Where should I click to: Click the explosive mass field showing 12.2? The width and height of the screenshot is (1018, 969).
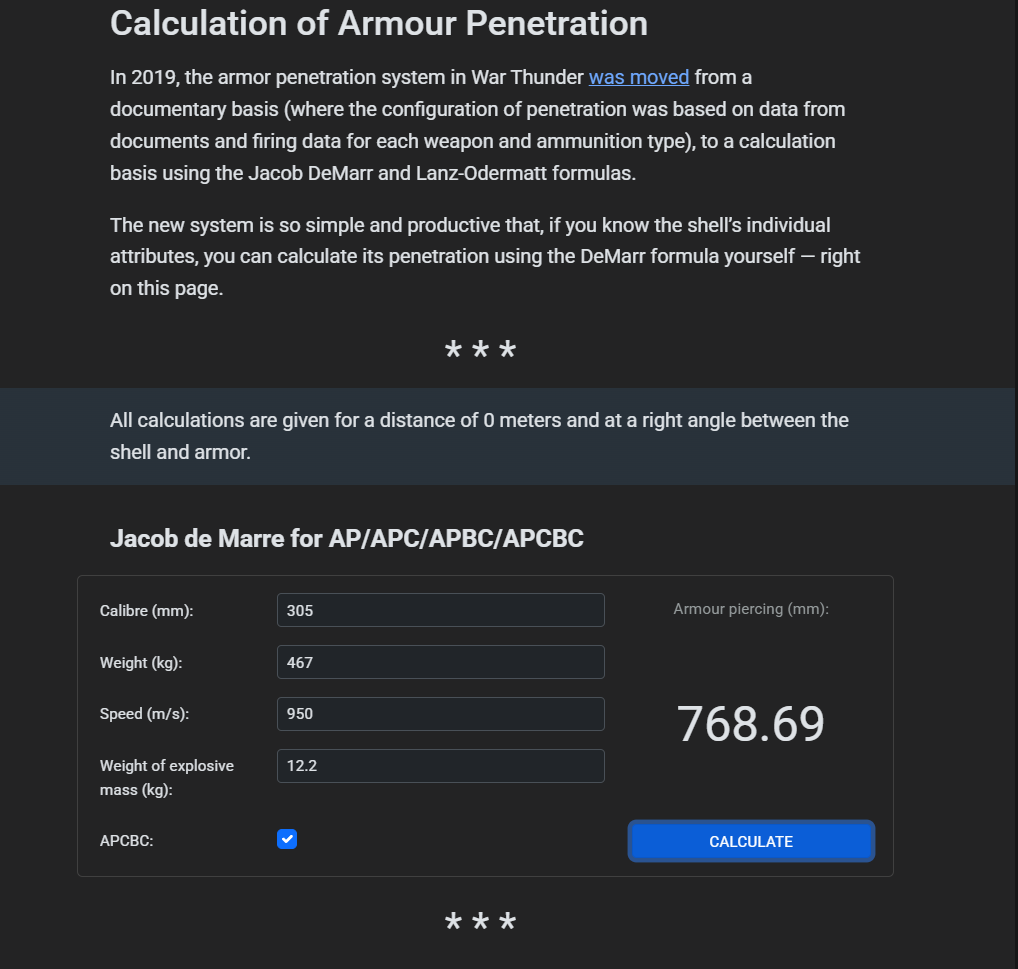click(440, 766)
